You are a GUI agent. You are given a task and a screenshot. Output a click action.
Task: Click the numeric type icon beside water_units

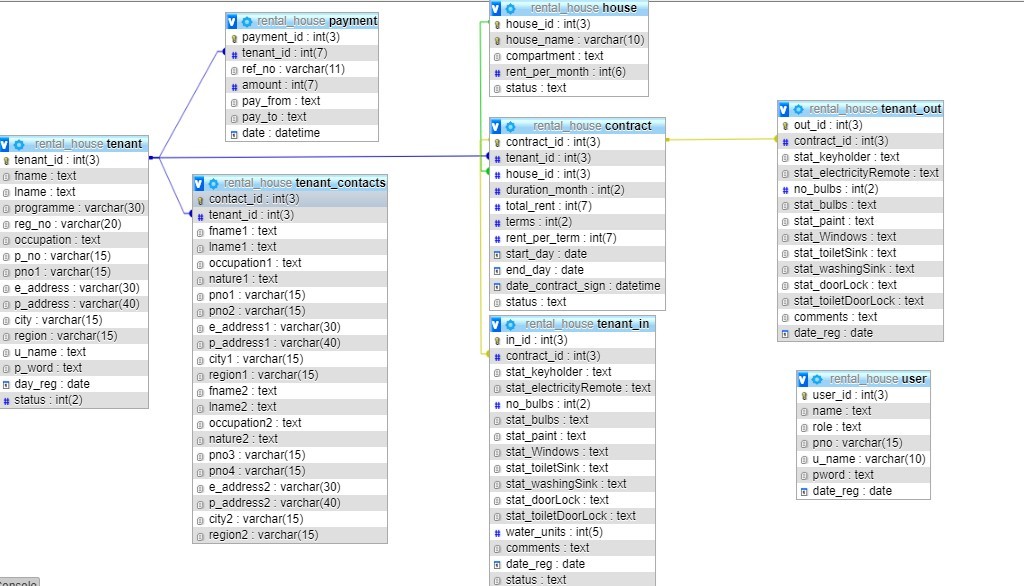coord(498,533)
